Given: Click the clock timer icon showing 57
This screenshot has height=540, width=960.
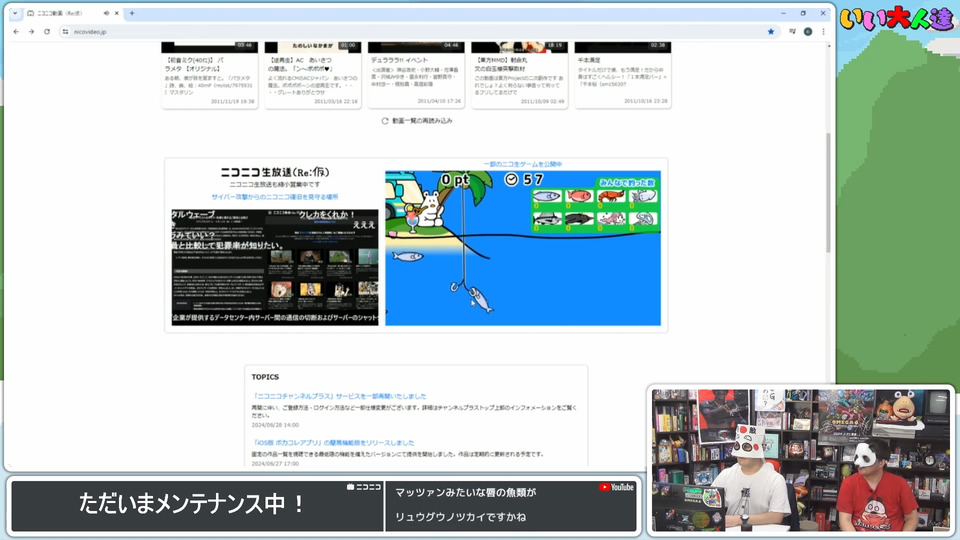Looking at the screenshot, I should click(x=511, y=179).
